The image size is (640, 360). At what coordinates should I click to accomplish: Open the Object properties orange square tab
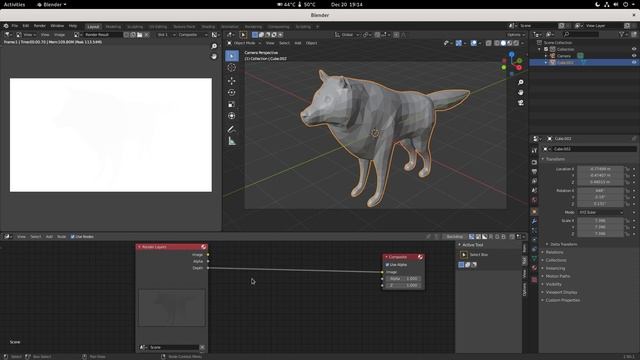click(534, 212)
